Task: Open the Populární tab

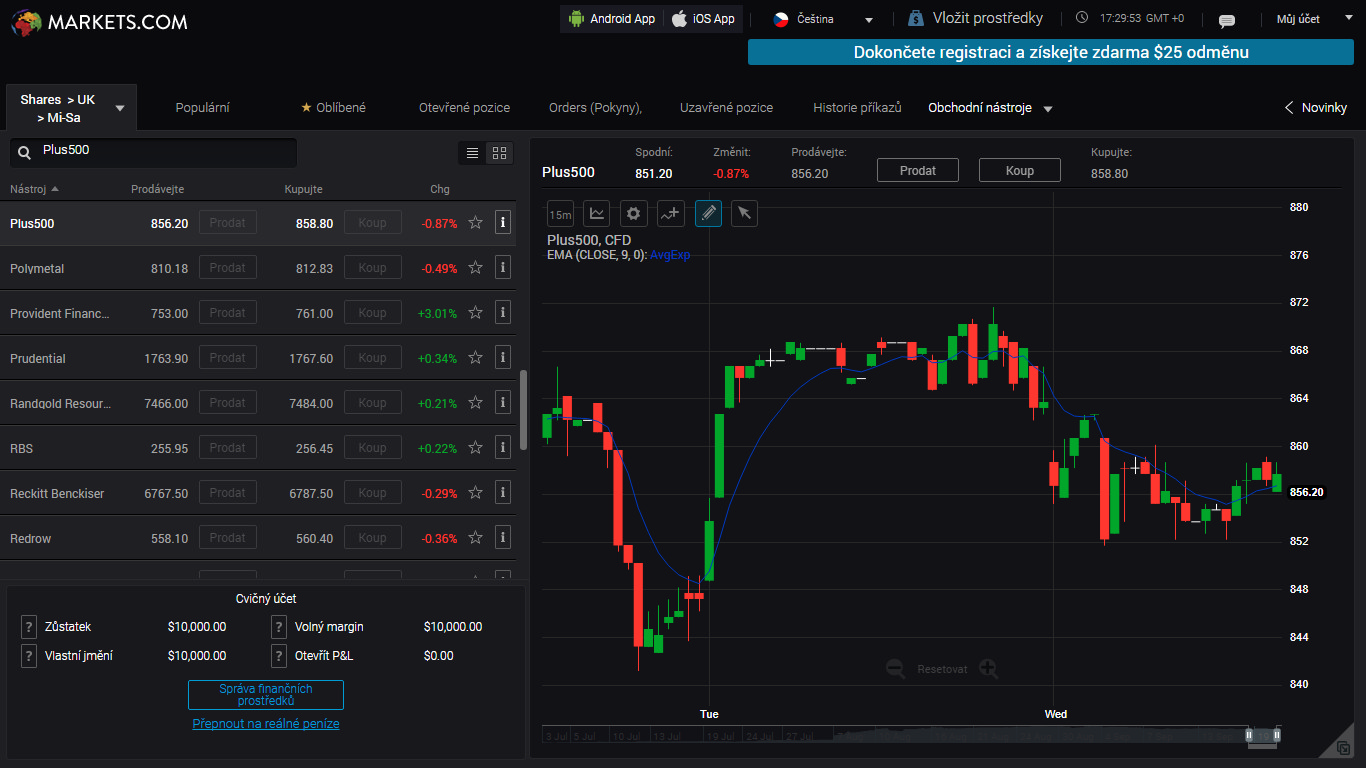Action: point(203,108)
